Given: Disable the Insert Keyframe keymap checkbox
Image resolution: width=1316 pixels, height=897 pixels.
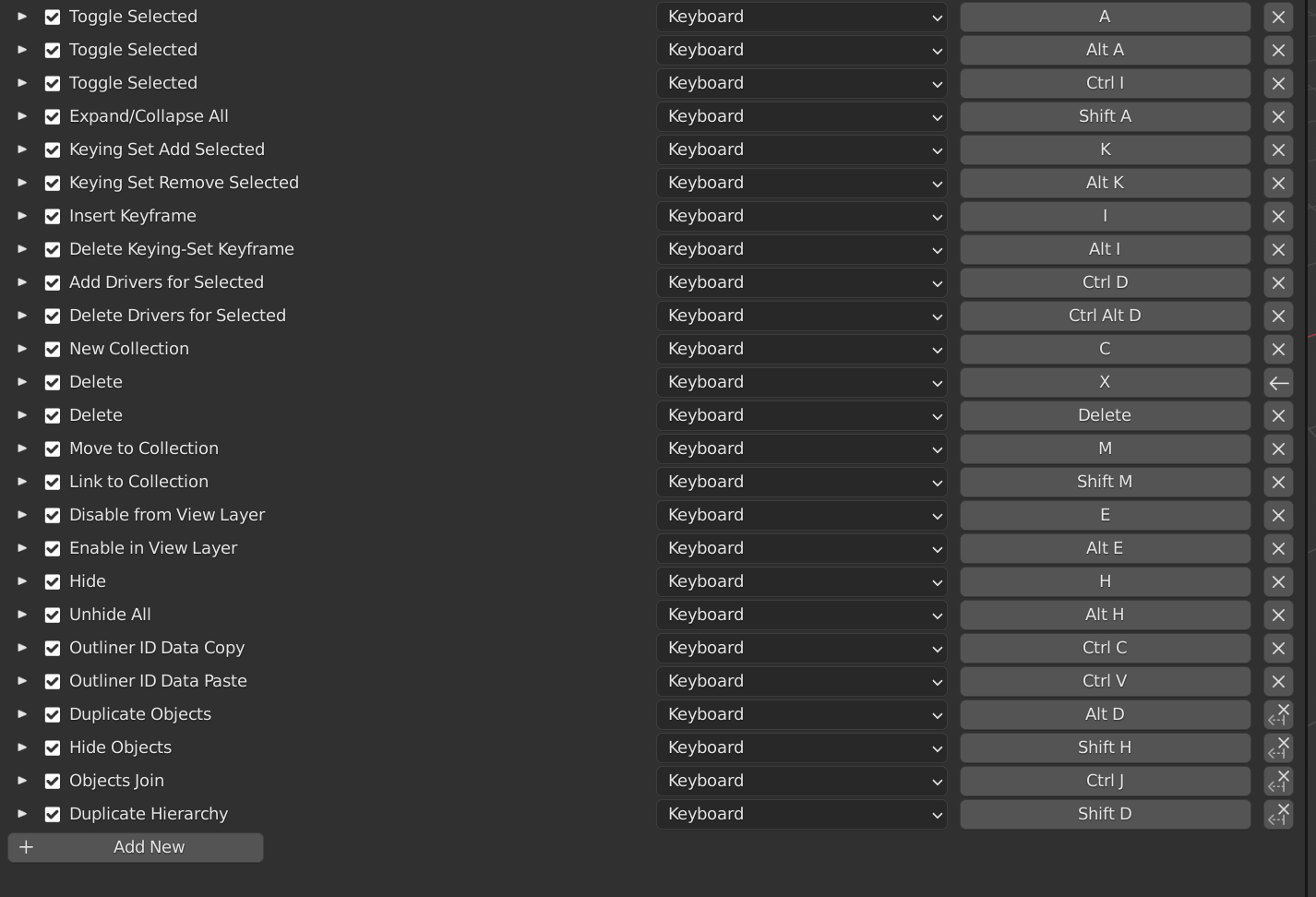Looking at the screenshot, I should [53, 216].
